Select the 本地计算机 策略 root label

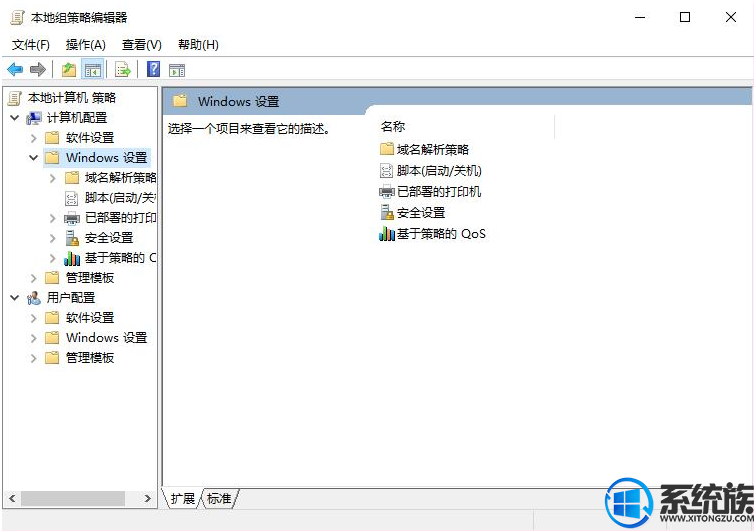click(72, 98)
